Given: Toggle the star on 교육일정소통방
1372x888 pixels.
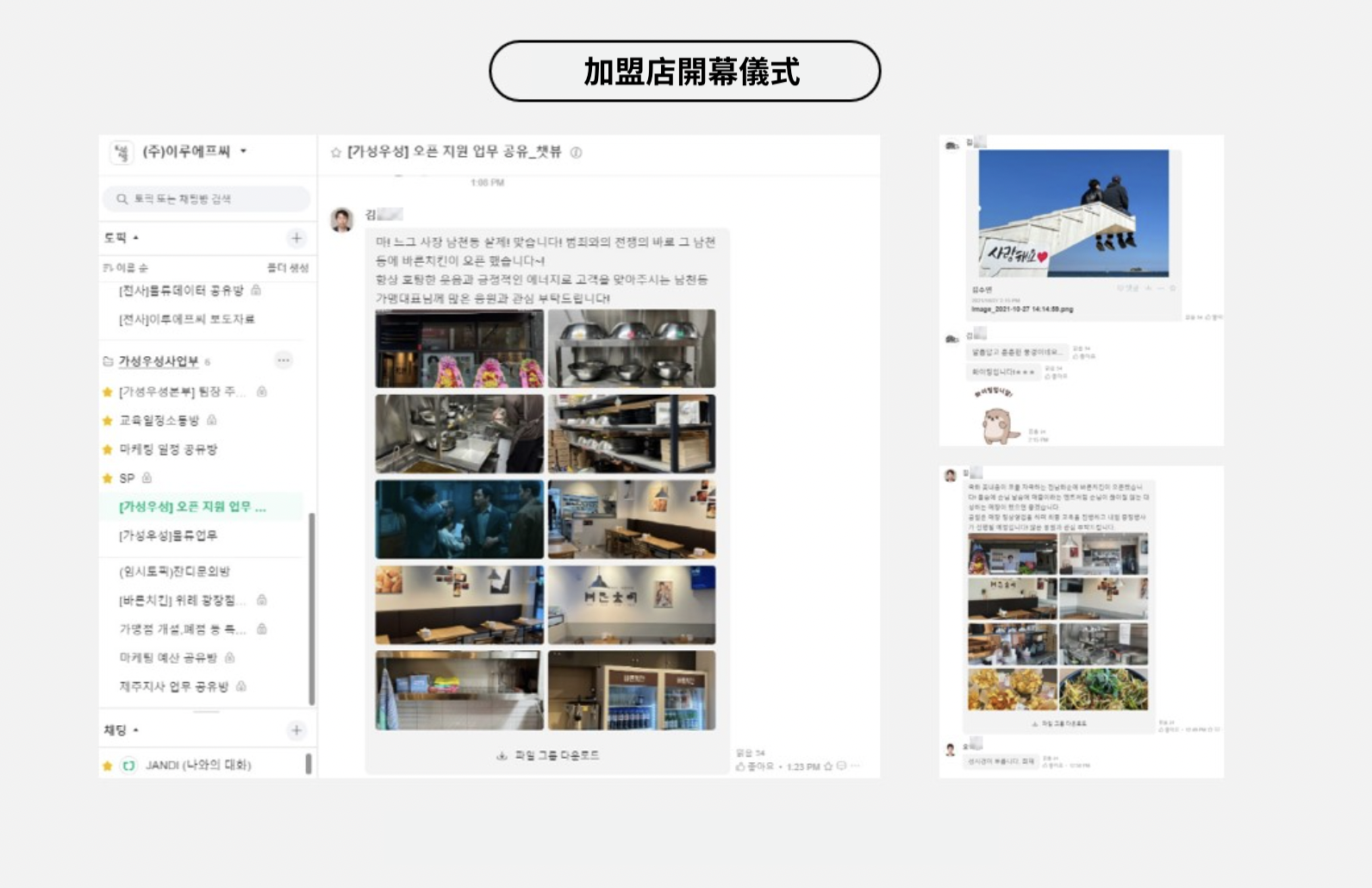Looking at the screenshot, I should coord(108,421).
